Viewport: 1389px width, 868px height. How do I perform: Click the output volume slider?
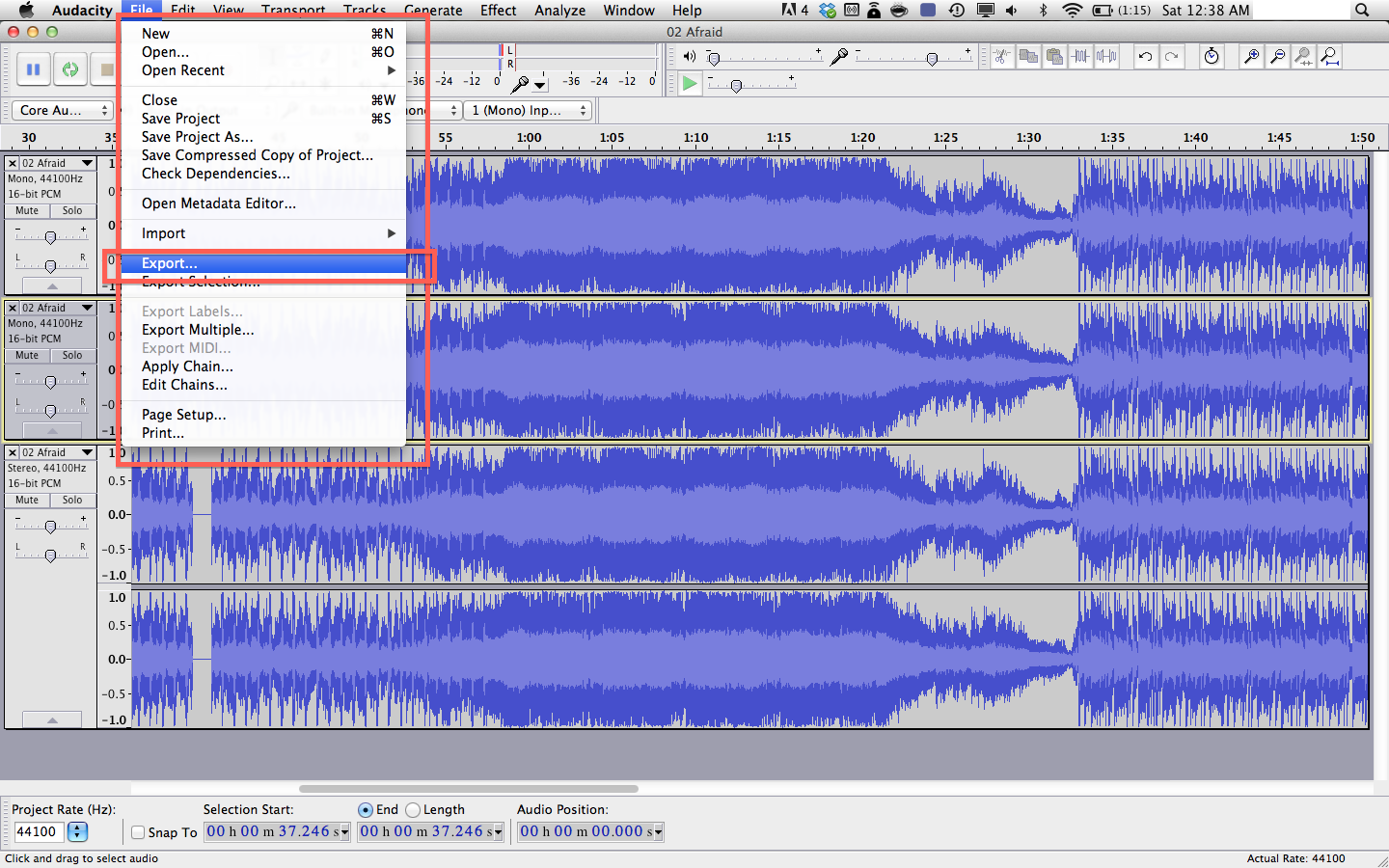[765, 58]
